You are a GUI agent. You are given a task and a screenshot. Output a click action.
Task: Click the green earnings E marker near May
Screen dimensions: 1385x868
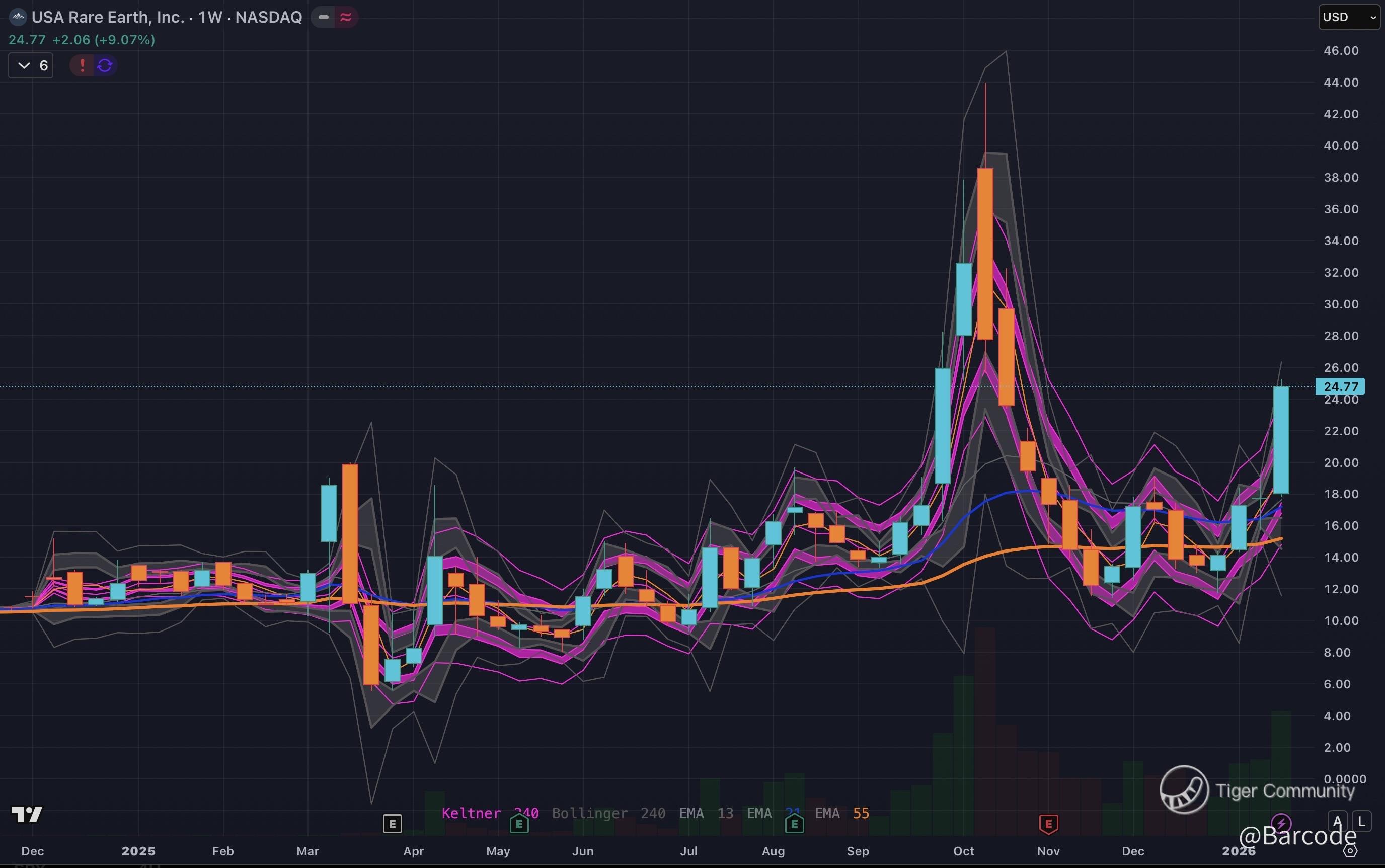pos(519,824)
